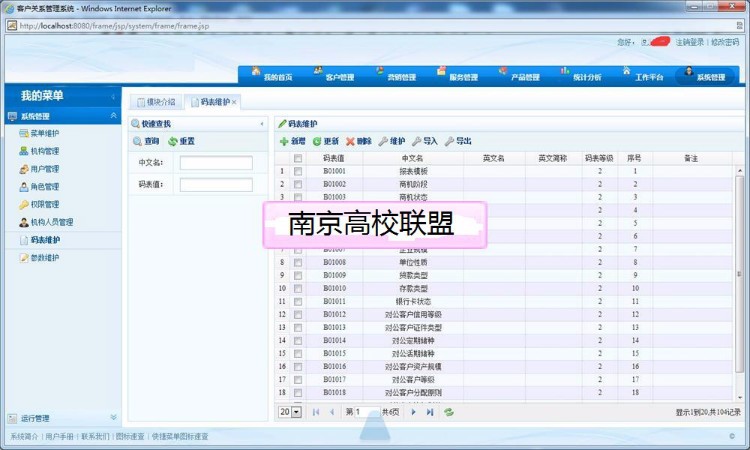The image size is (750, 450).
Task: Click the 注销登录 link
Action: [689, 43]
